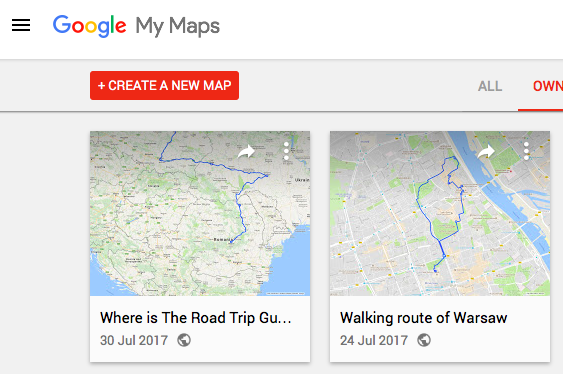The width and height of the screenshot is (563, 374).
Task: Create a new map
Action: (164, 85)
